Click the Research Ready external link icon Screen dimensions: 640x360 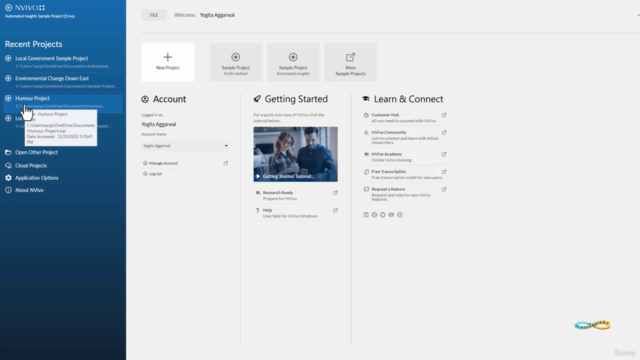coord(336,193)
